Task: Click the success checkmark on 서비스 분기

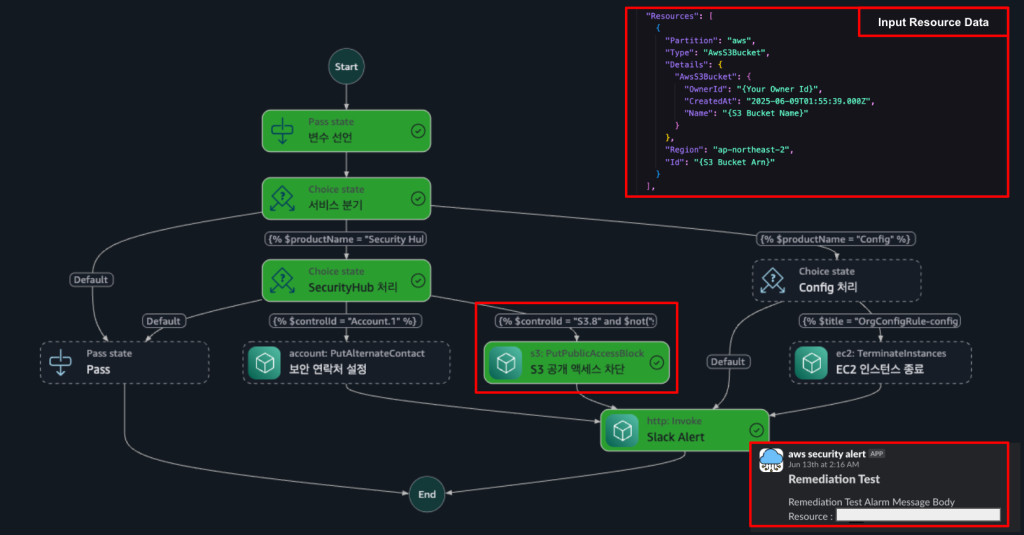Action: [418, 199]
